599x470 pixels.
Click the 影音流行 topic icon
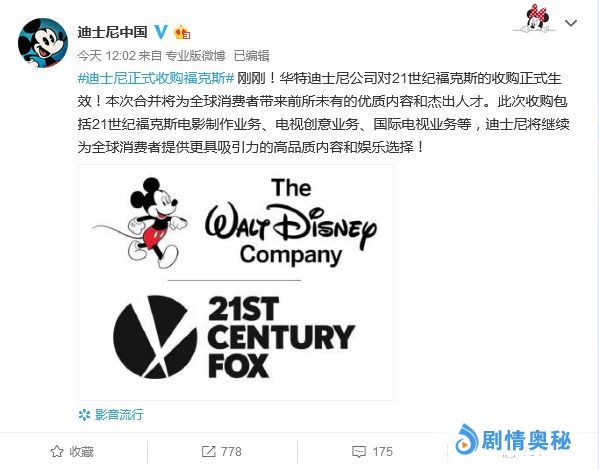point(84,415)
